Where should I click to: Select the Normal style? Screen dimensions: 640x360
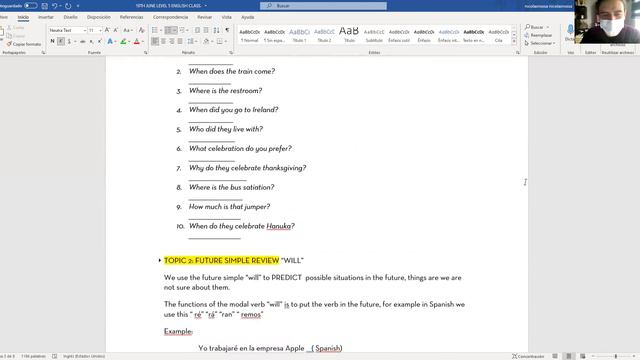point(249,36)
